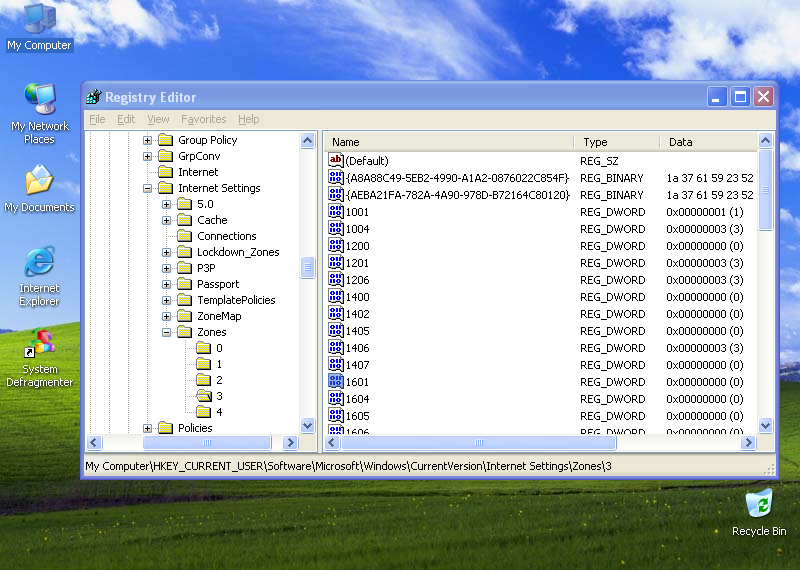This screenshot has height=570, width=800.
Task: Sort values by the Name column header
Action: click(x=449, y=142)
